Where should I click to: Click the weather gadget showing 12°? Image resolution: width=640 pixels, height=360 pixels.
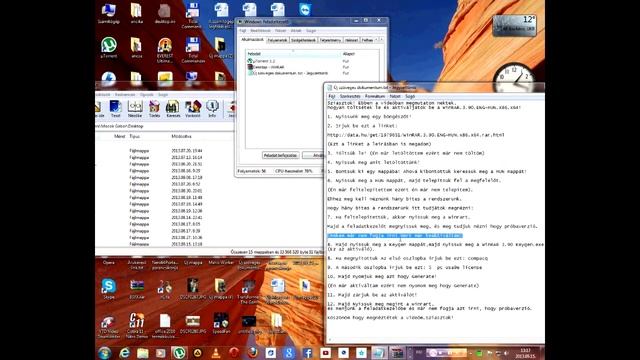coord(515,25)
